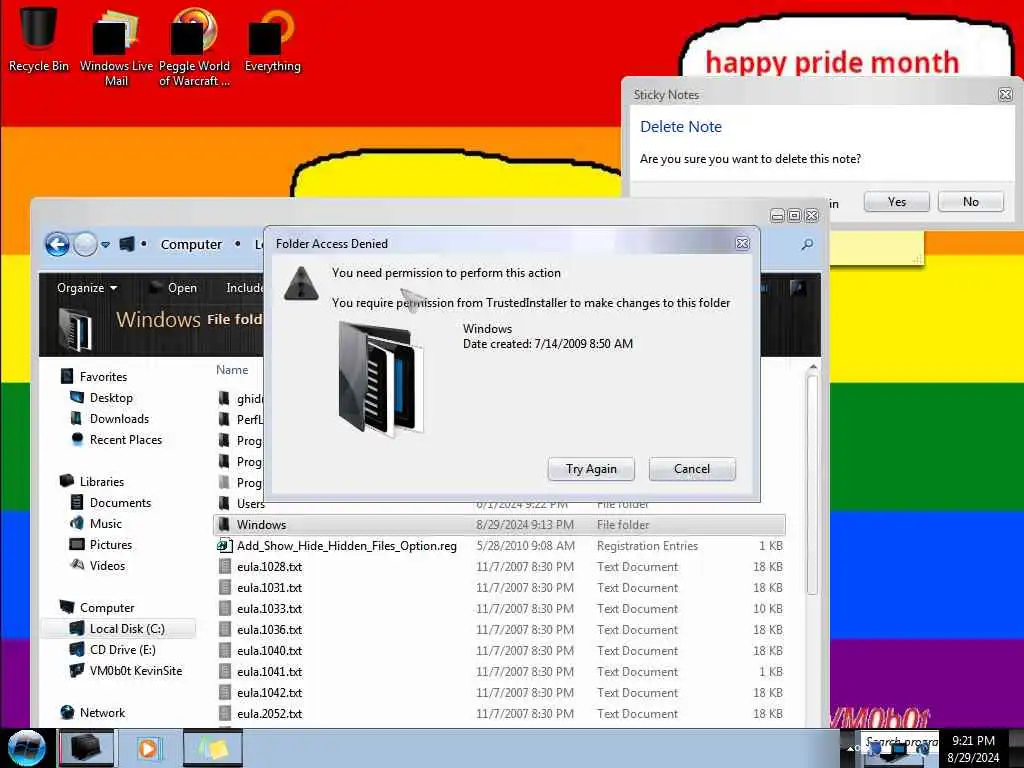Screen dimensions: 1024x768
Task: Select Local Disk (C:) in navigation pane
Action: pos(119,628)
